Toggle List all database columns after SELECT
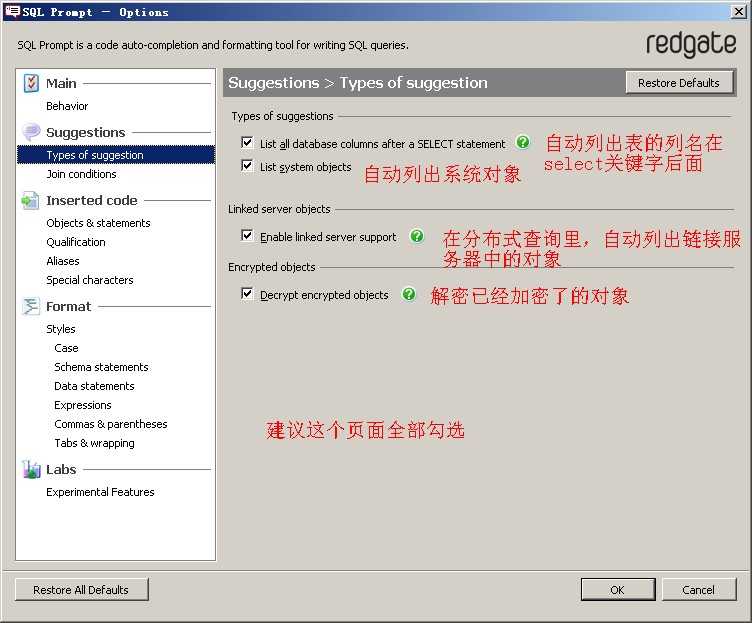 coord(247,142)
